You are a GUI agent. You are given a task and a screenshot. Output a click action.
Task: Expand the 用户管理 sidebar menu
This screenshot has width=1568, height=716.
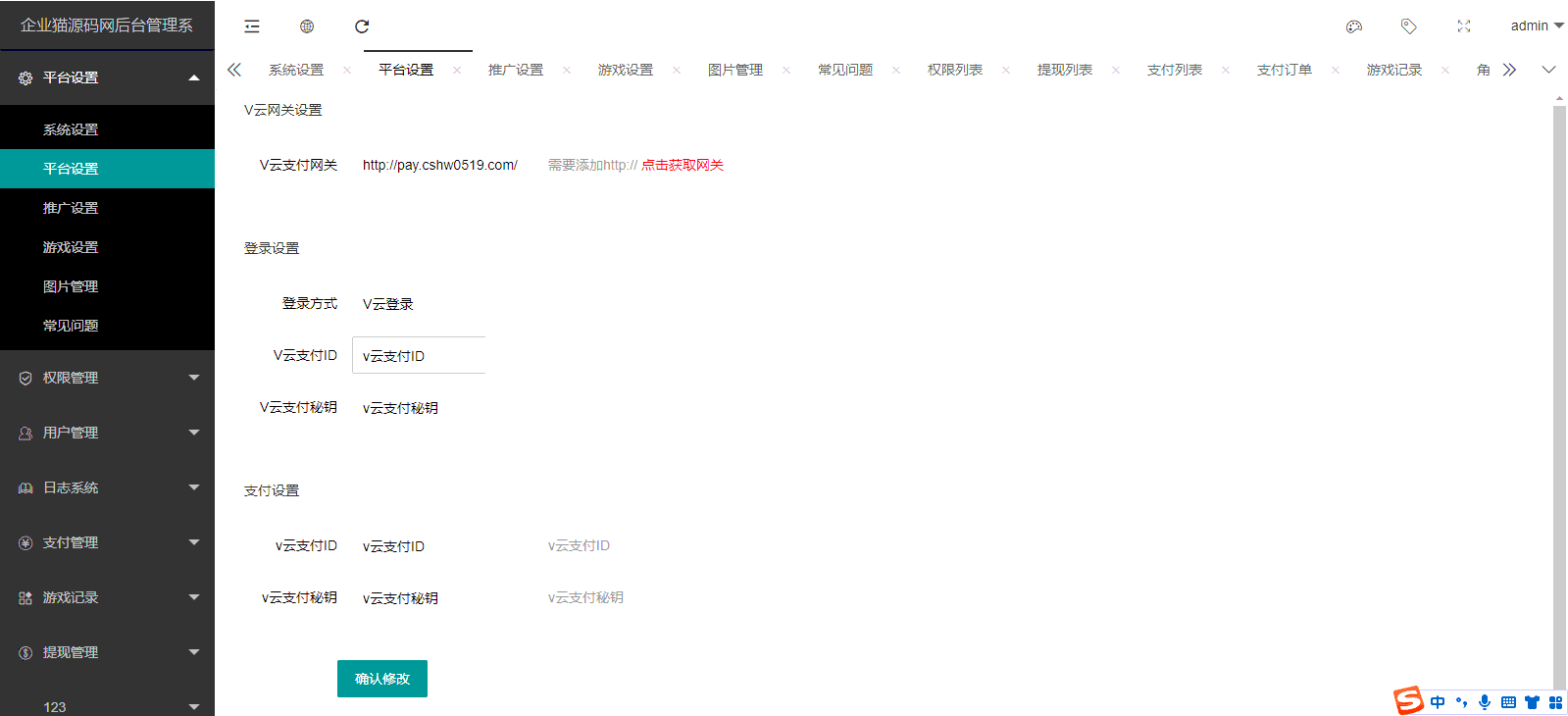pos(107,433)
